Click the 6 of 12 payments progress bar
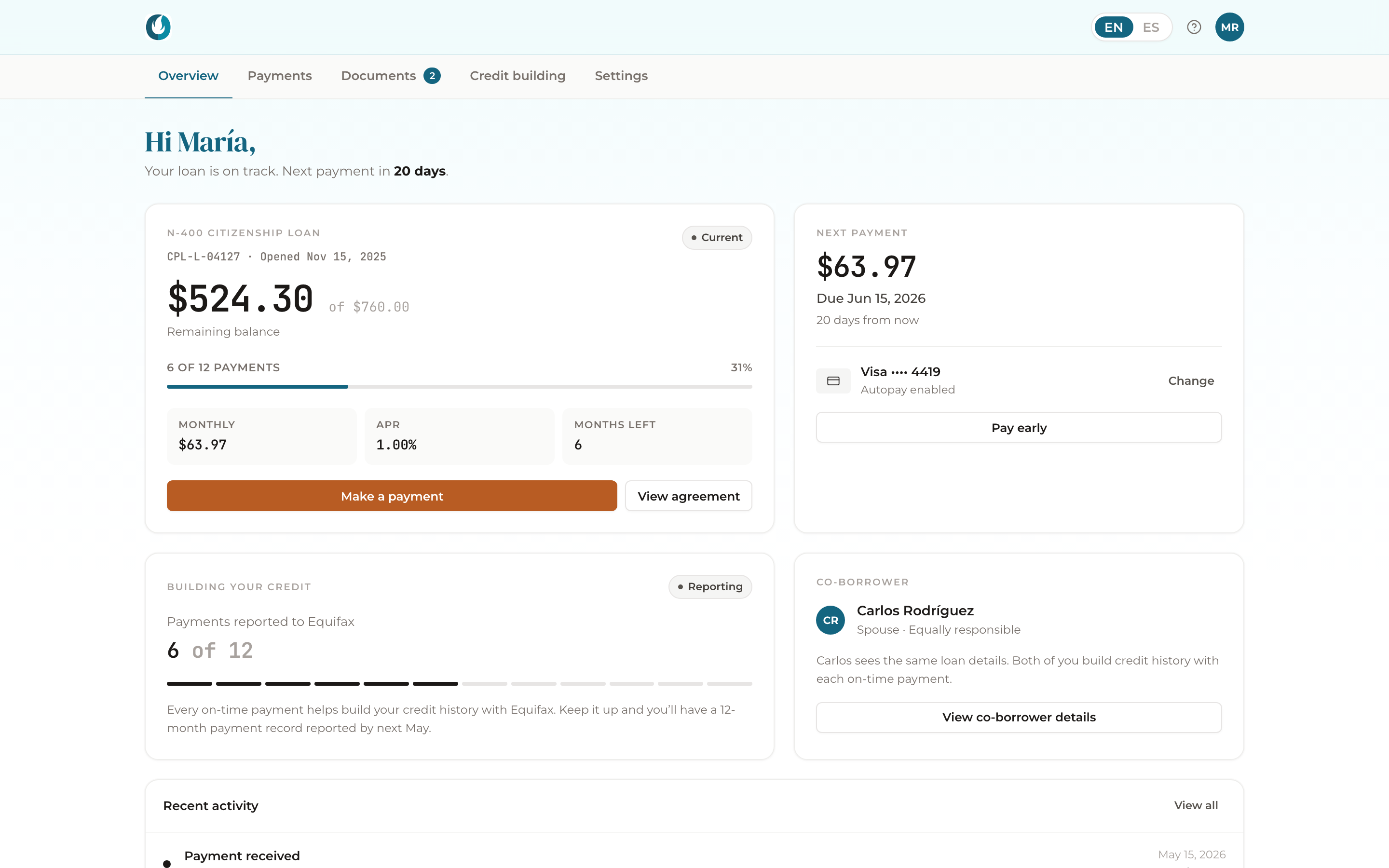Viewport: 1389px width, 868px height. (x=459, y=386)
